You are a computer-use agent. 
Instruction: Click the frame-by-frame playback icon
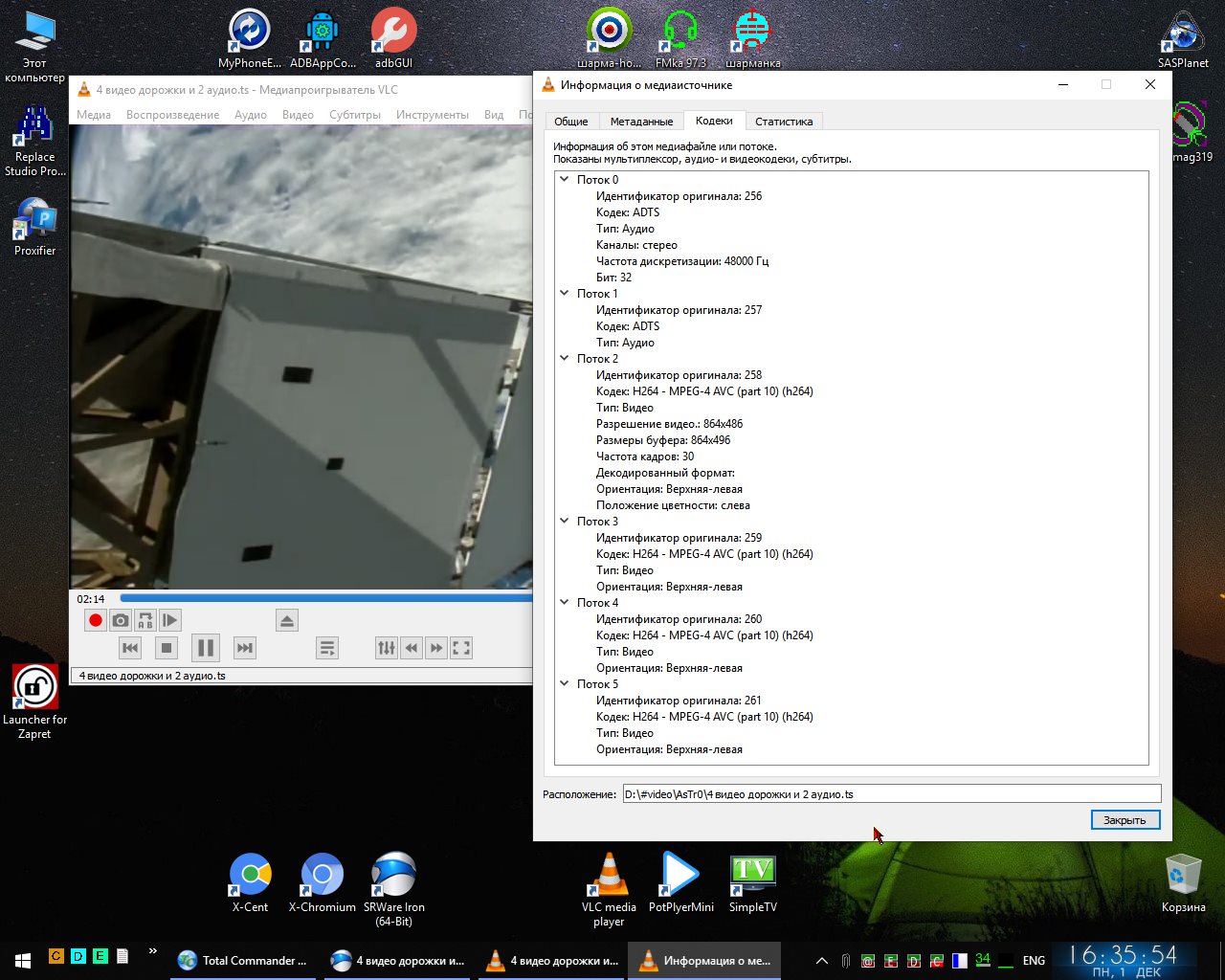tap(169, 620)
